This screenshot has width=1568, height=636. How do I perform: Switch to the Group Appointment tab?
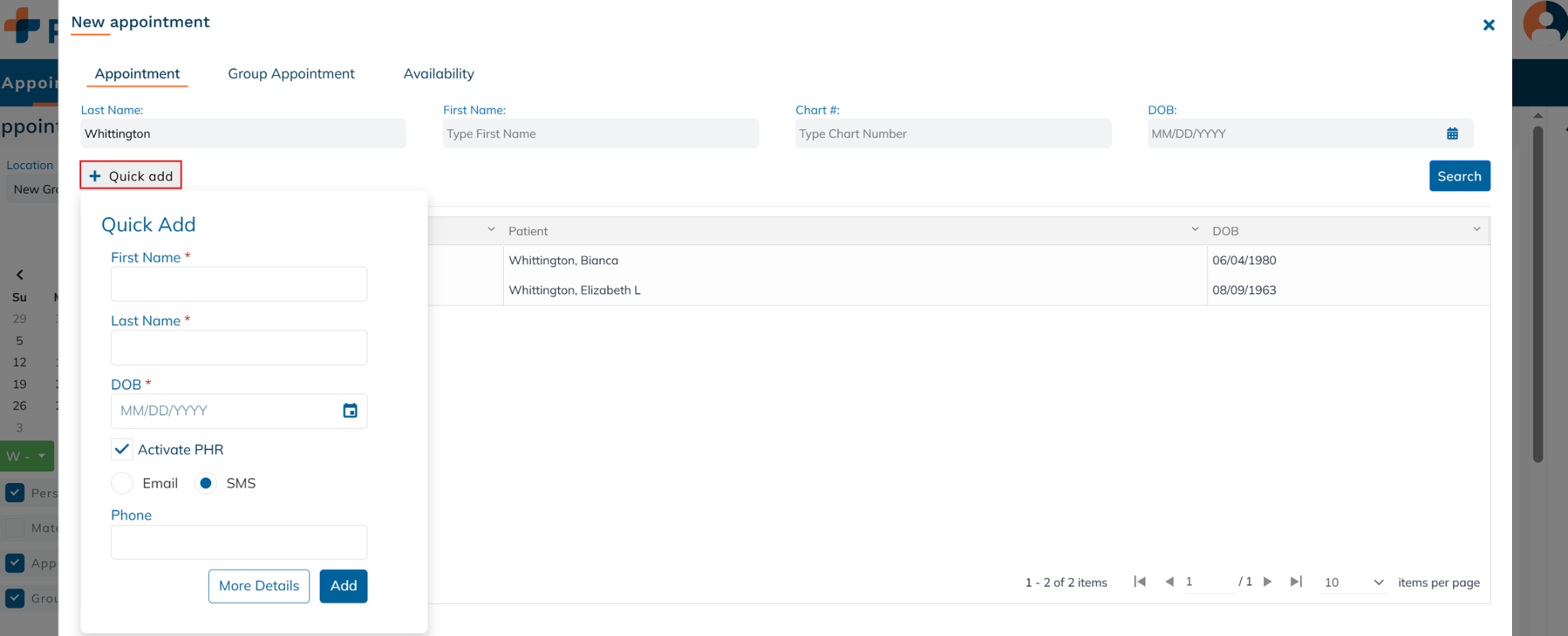click(x=291, y=73)
